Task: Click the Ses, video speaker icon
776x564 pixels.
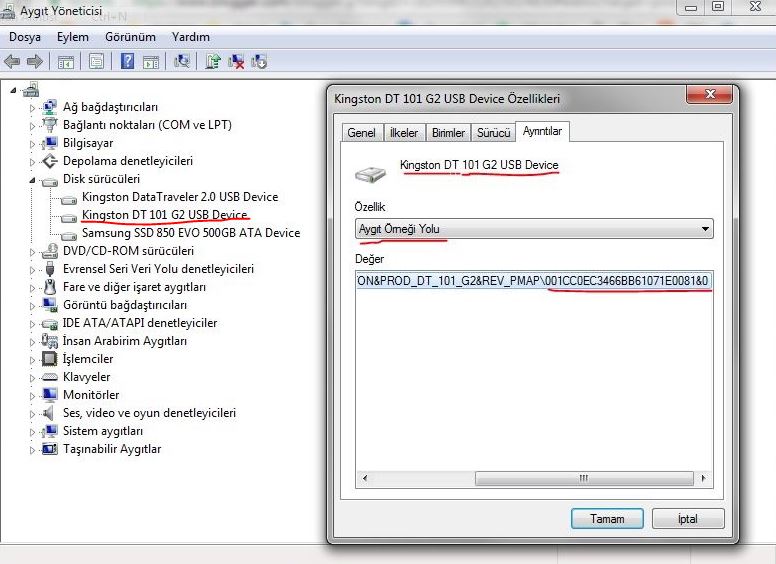Action: [x=48, y=413]
